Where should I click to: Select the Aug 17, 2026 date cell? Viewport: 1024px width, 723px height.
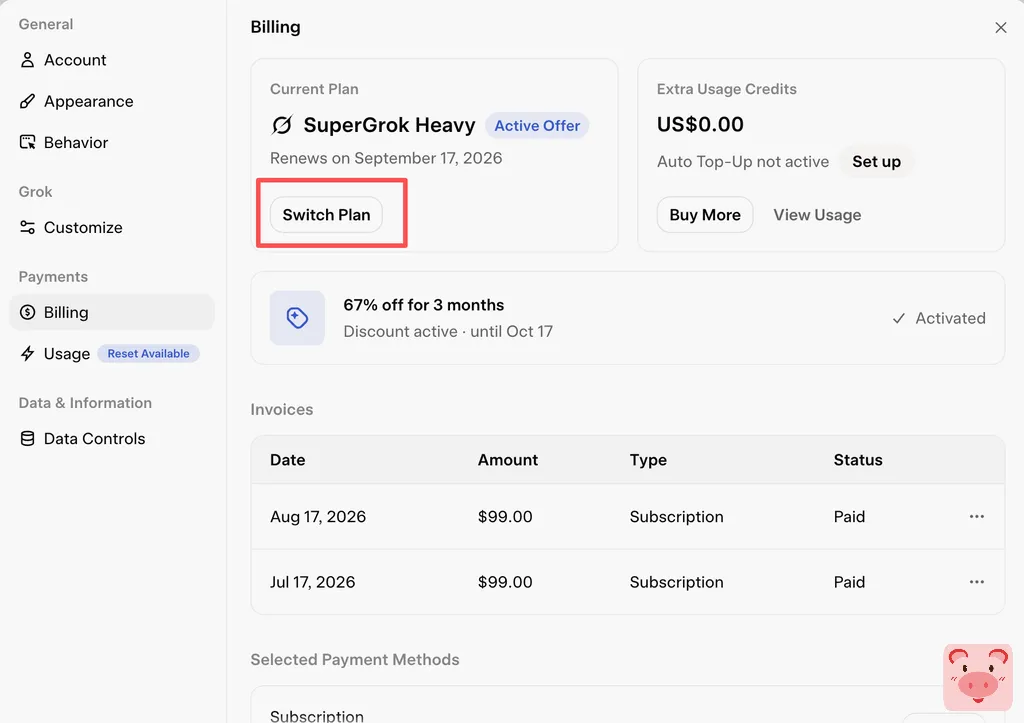318,517
